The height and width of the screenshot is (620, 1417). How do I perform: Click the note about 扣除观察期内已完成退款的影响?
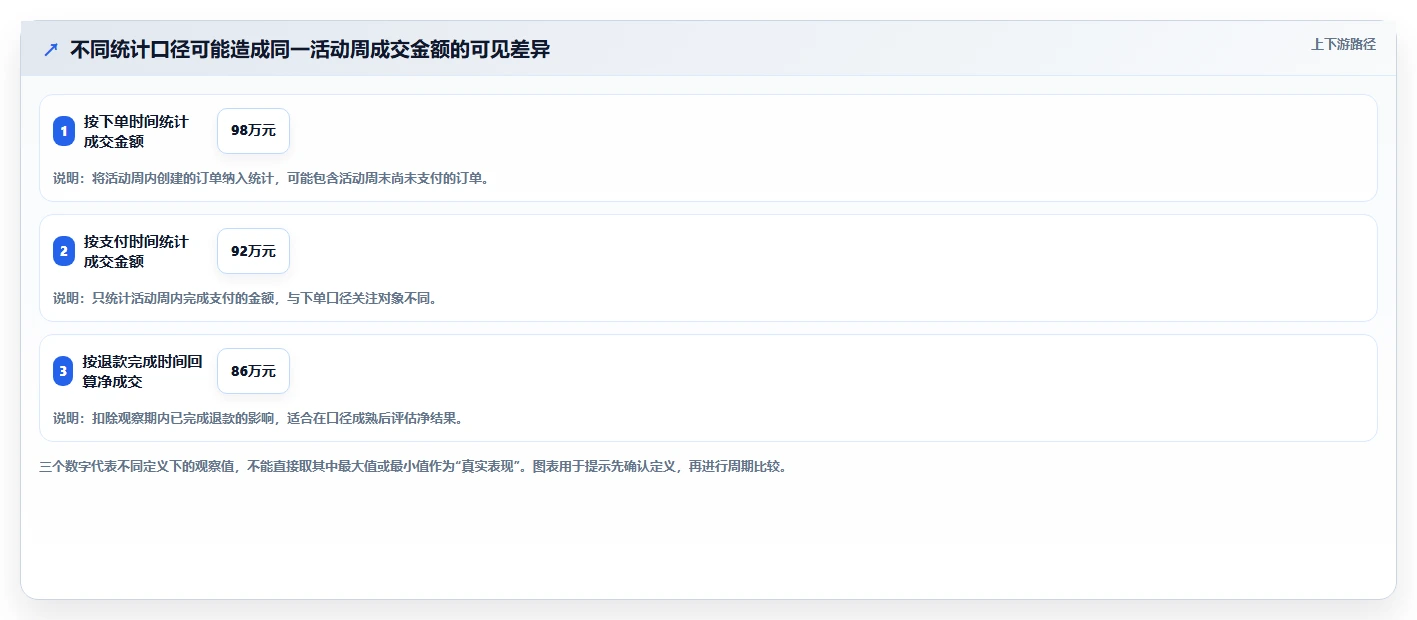[x=258, y=418]
